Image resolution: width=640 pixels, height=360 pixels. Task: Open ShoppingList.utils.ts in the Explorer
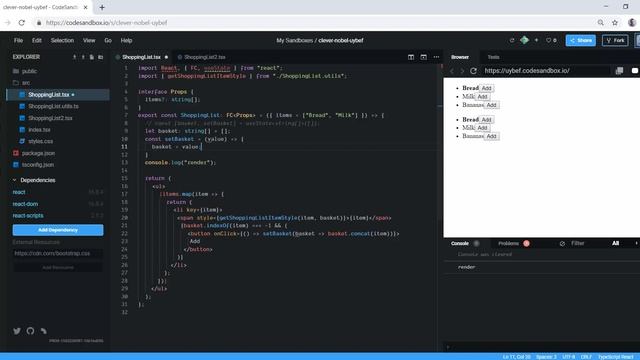point(53,106)
